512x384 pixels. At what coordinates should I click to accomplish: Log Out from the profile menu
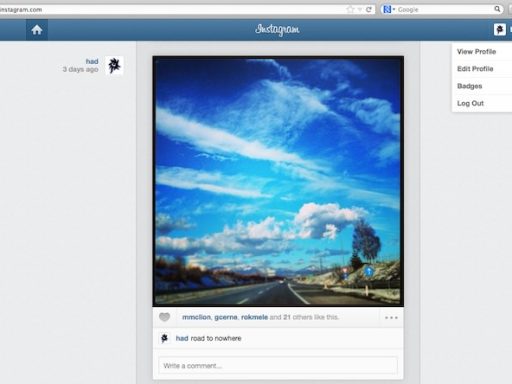[470, 103]
